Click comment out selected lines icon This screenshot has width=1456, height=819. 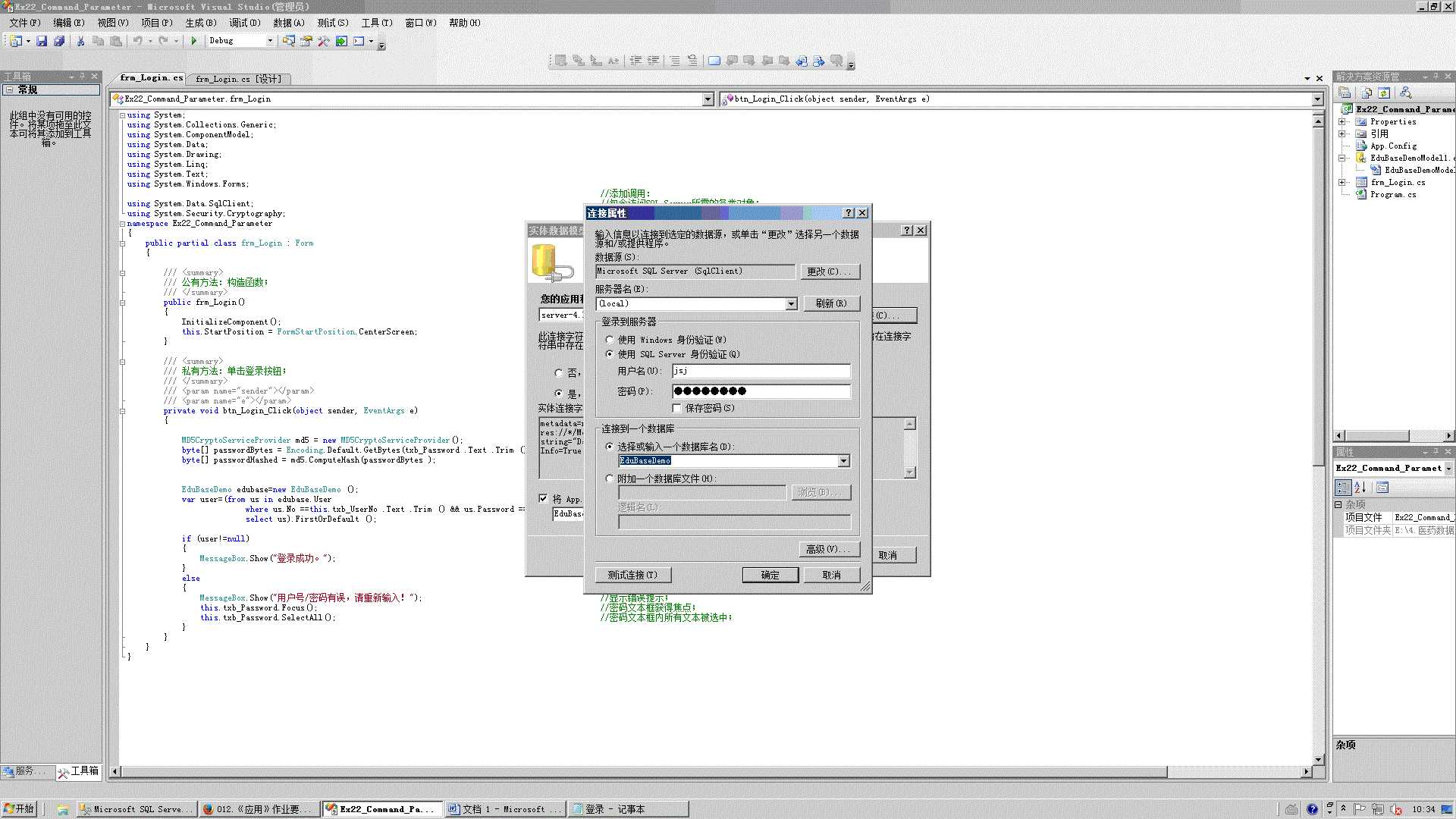coord(675,61)
